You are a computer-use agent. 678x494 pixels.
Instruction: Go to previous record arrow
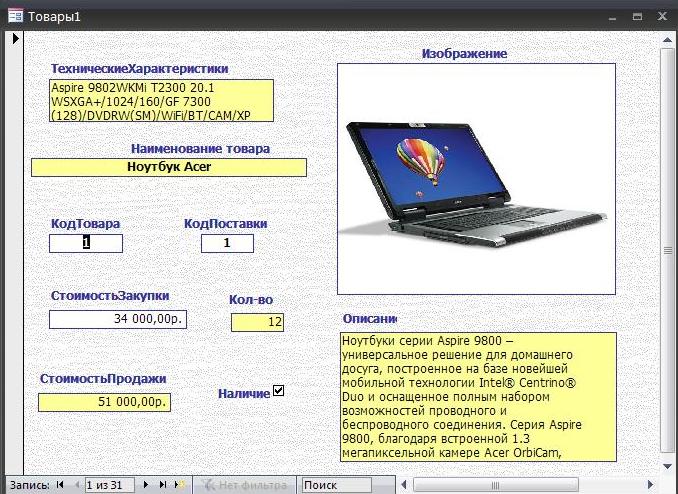click(x=77, y=485)
